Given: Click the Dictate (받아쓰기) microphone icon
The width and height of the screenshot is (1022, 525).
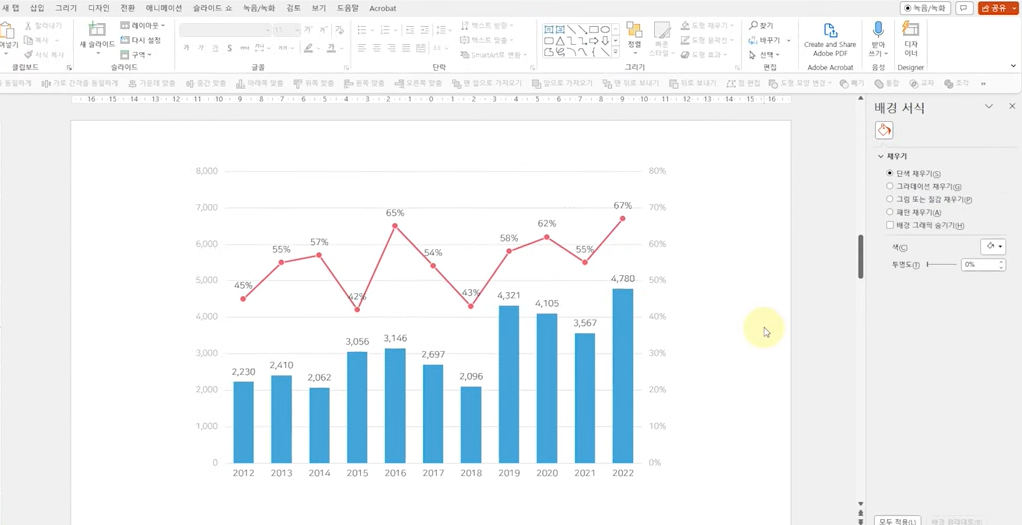Looking at the screenshot, I should 878,29.
